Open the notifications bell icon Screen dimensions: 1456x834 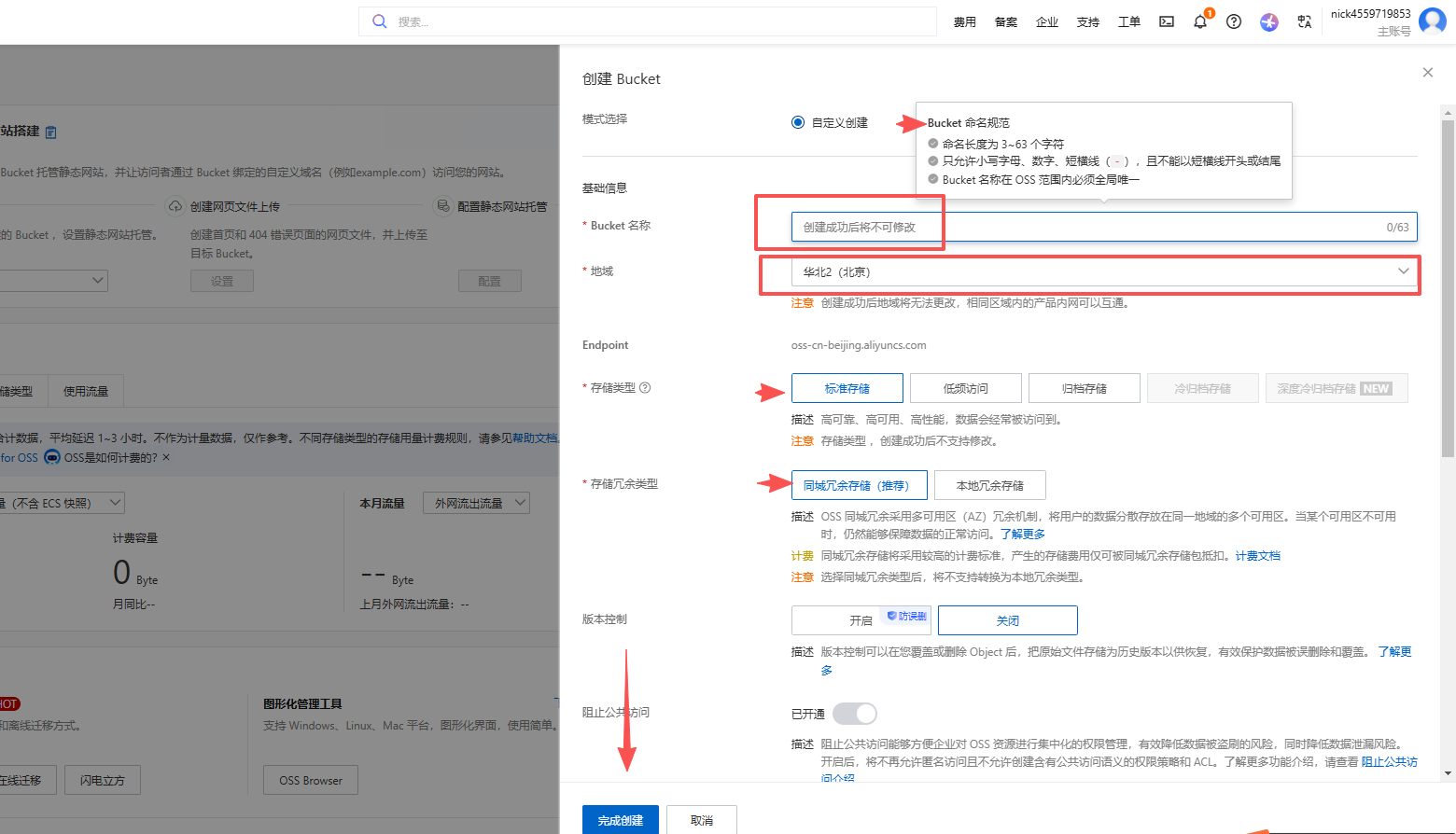coord(1199,21)
